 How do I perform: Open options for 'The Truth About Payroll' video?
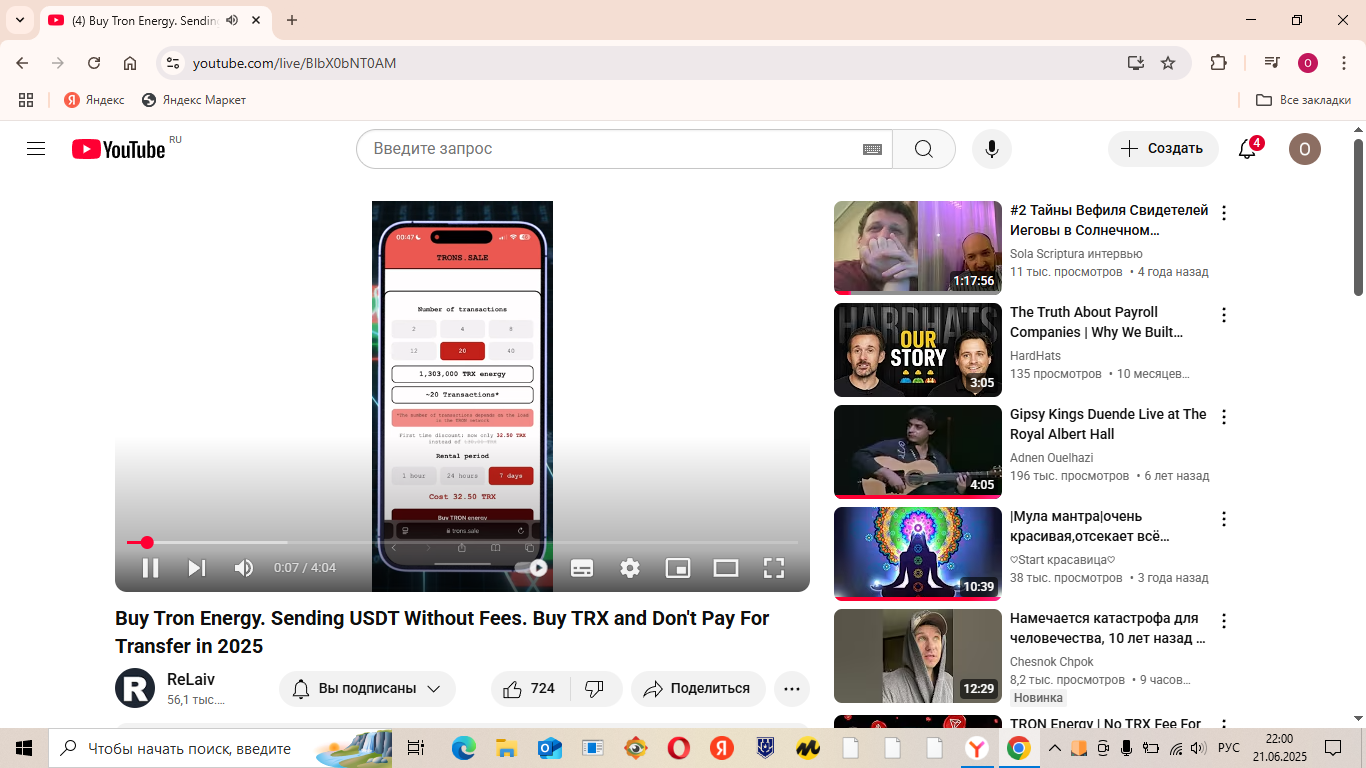(x=1224, y=315)
